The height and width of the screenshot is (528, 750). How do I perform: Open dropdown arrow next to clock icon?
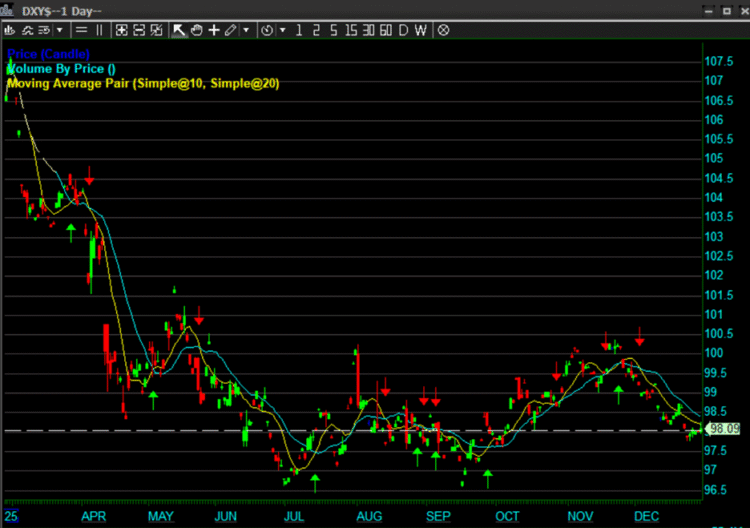point(283,30)
